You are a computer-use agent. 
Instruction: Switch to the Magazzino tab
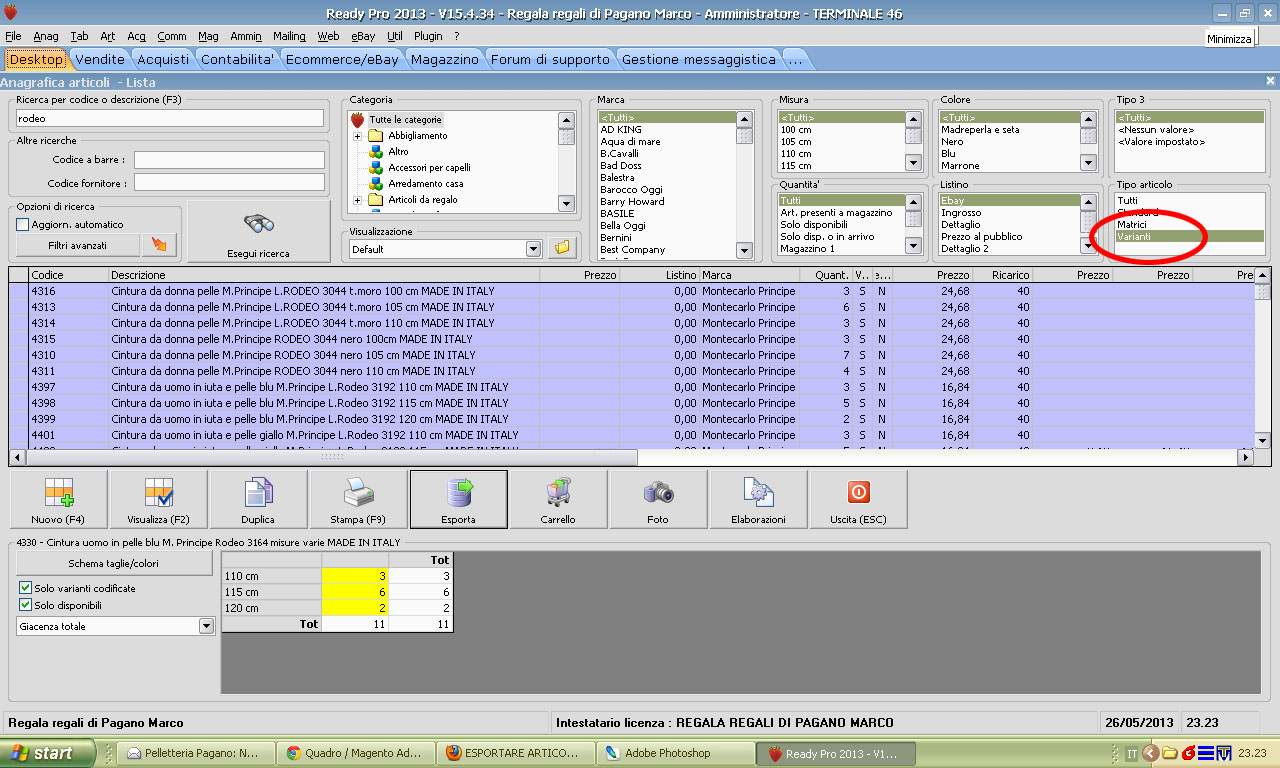[x=445, y=59]
